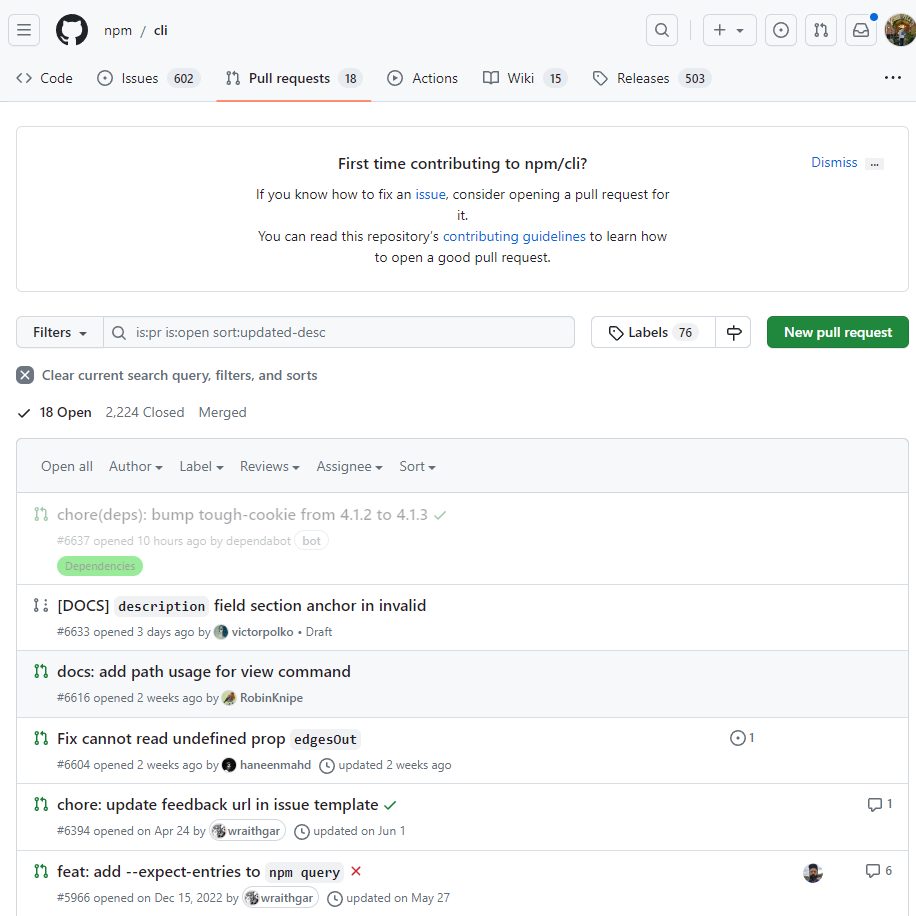Screen dimensions: 916x916
Task: Open docs: add path usage PR
Action: 203,672
